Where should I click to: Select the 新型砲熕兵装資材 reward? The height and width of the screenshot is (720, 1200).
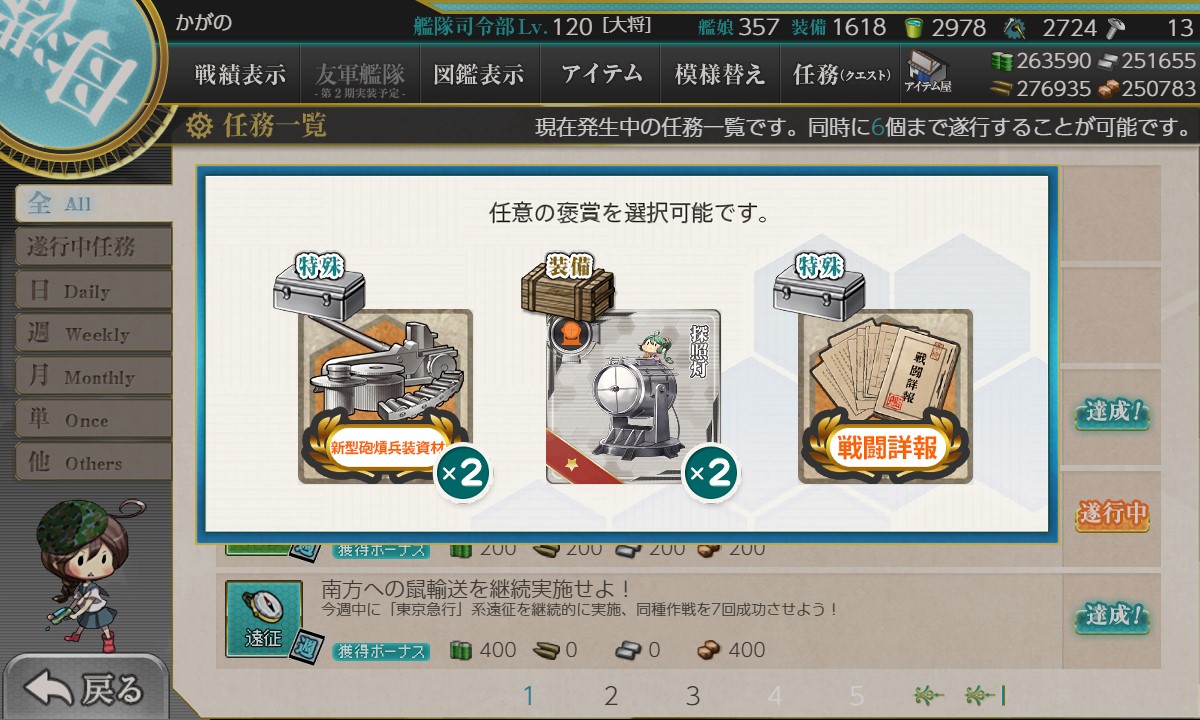tap(385, 397)
